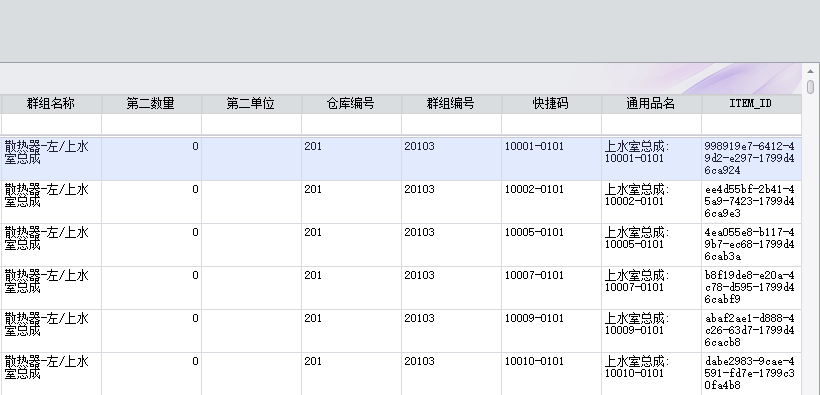Select ITEM_ID cell starting b8f19de8
The image size is (820, 395).
(x=751, y=288)
